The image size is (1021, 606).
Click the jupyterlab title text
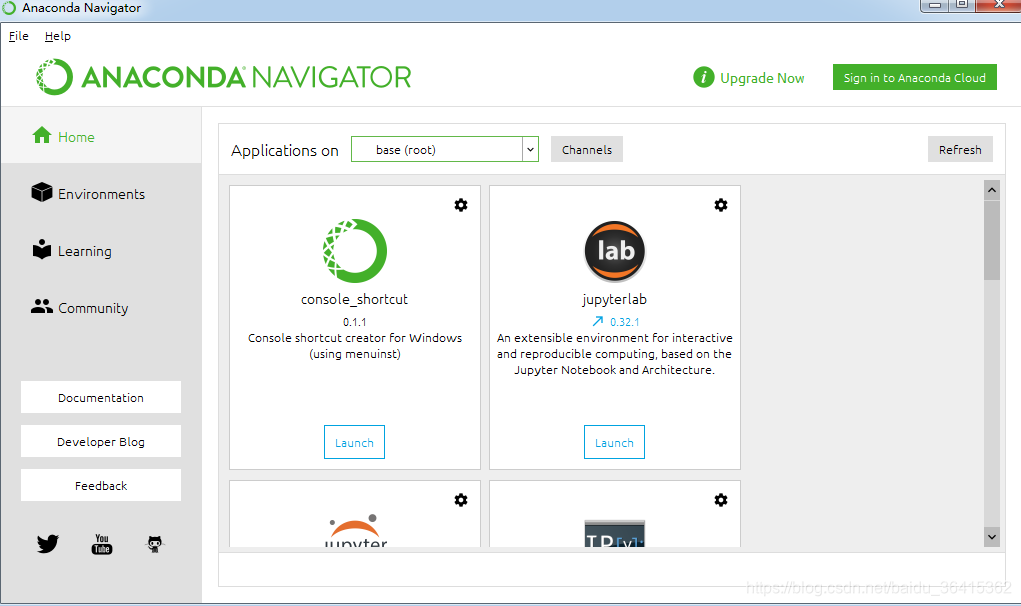click(614, 299)
